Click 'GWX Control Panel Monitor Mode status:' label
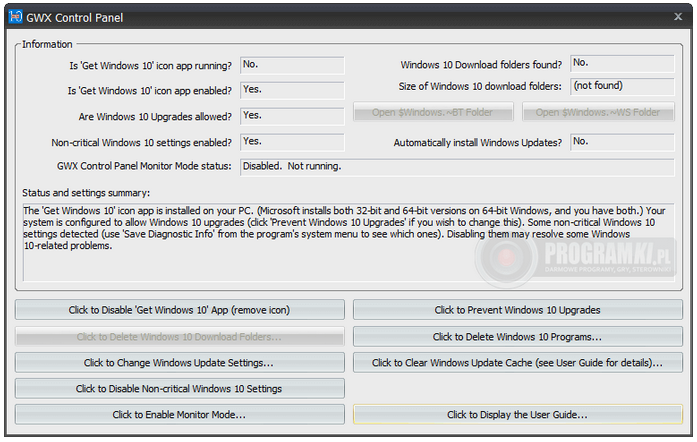The width and height of the screenshot is (697, 442). click(x=144, y=166)
